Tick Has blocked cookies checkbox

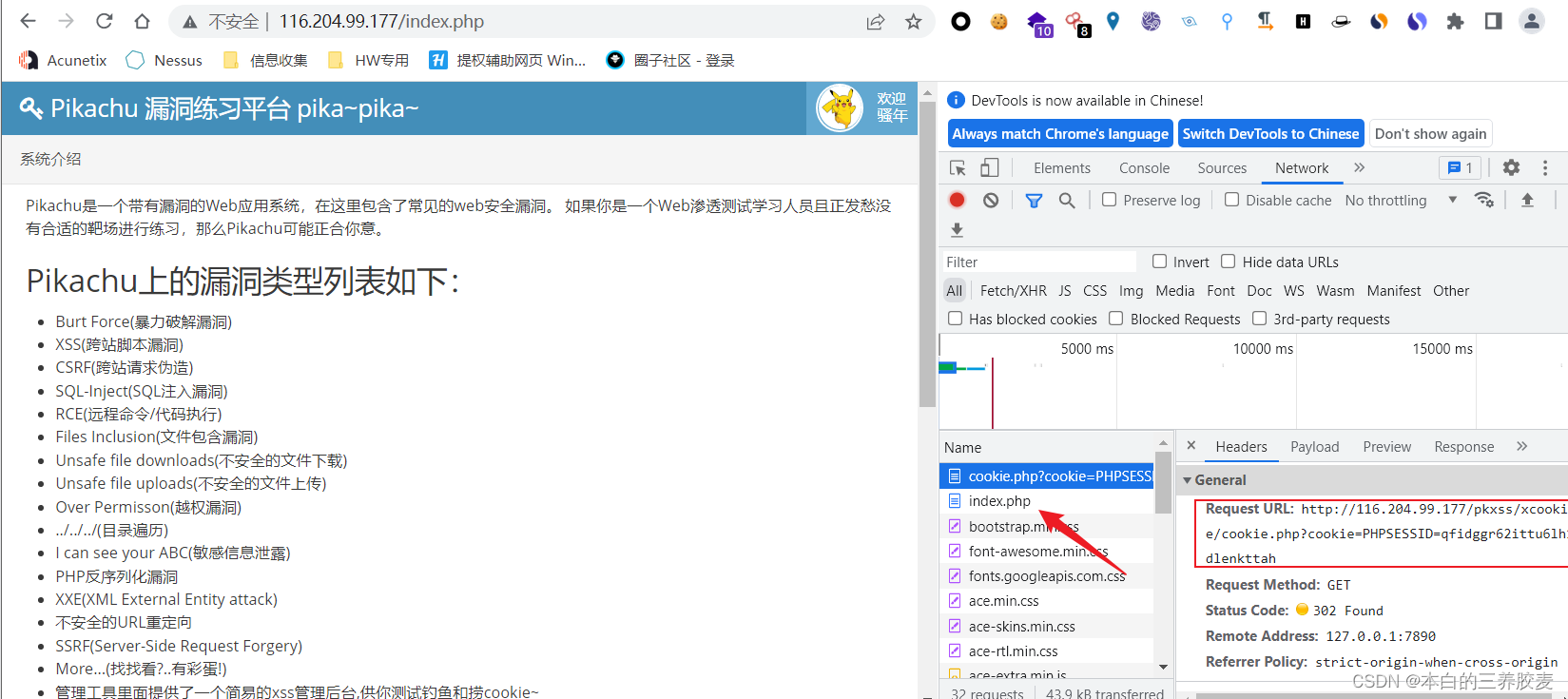955,319
